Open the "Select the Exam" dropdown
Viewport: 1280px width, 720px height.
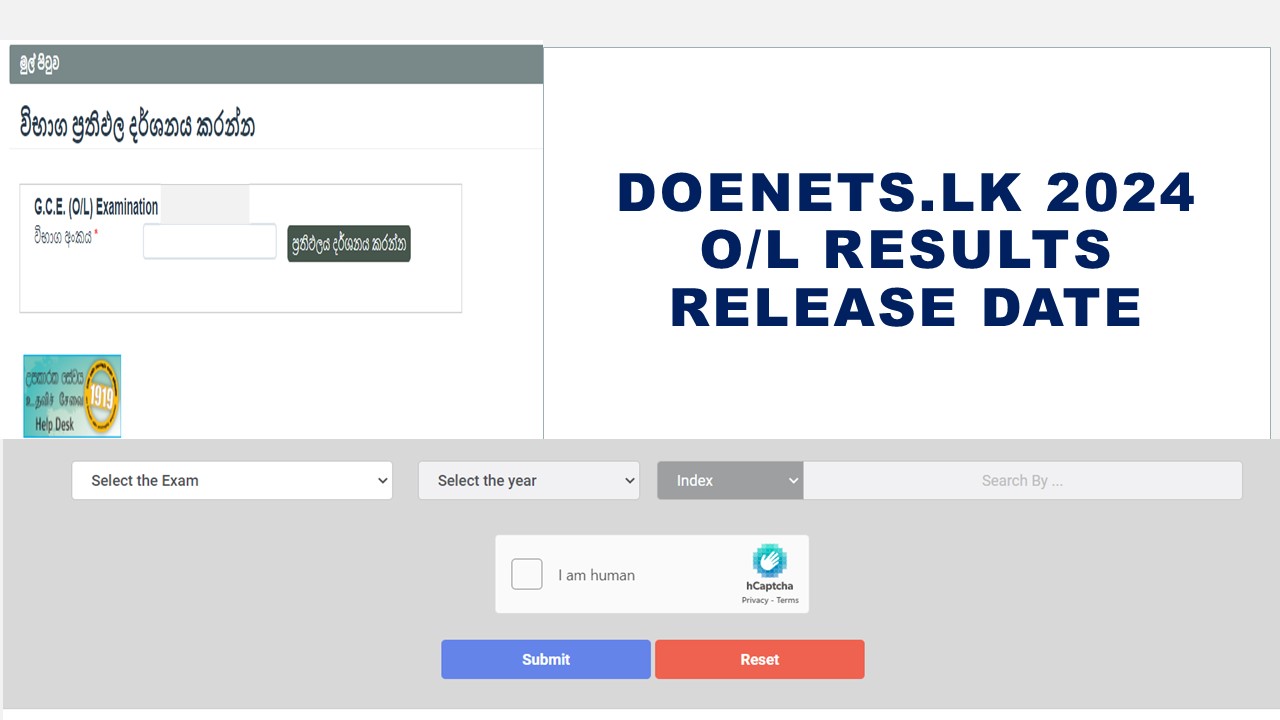[232, 480]
